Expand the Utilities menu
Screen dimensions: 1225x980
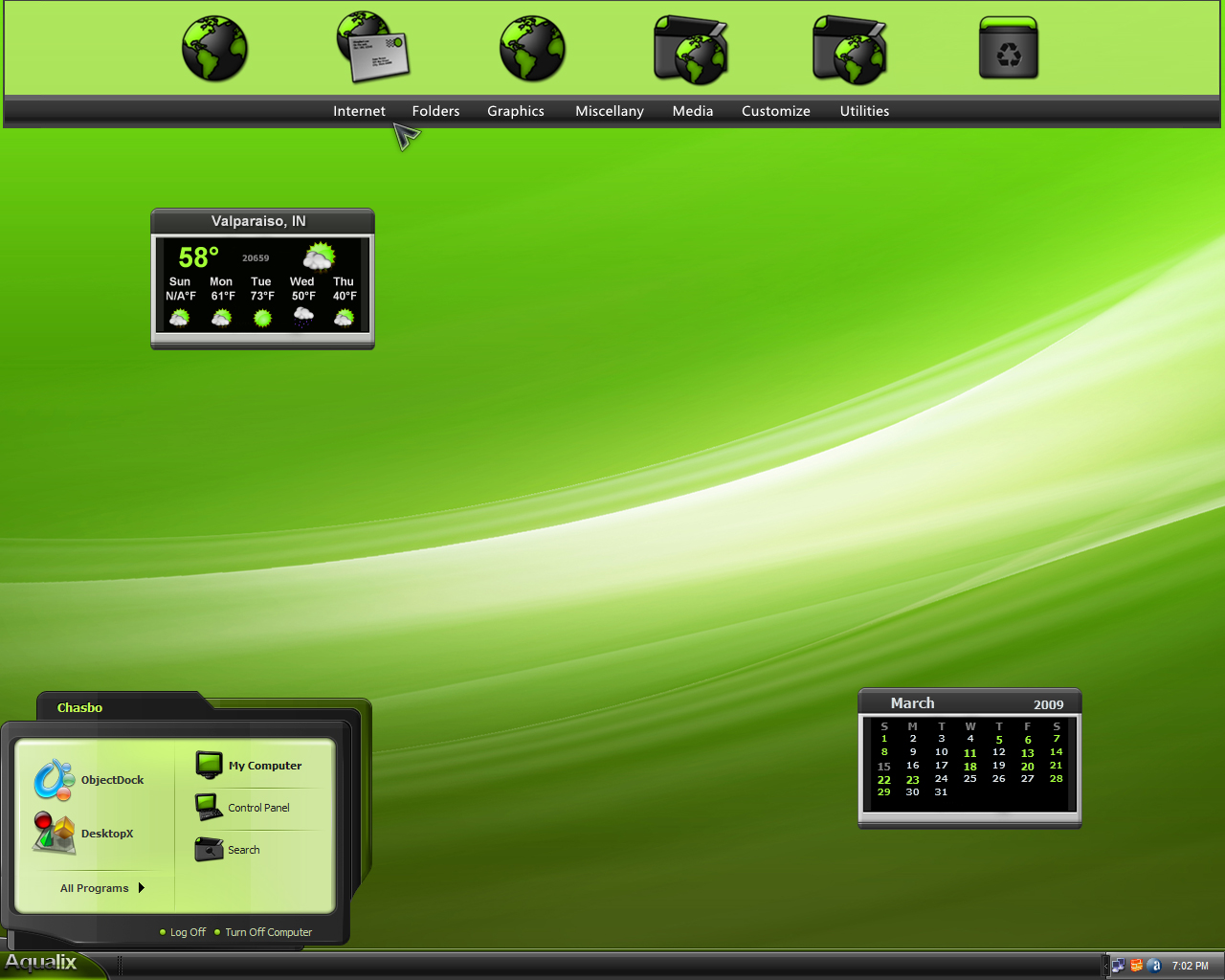864,111
